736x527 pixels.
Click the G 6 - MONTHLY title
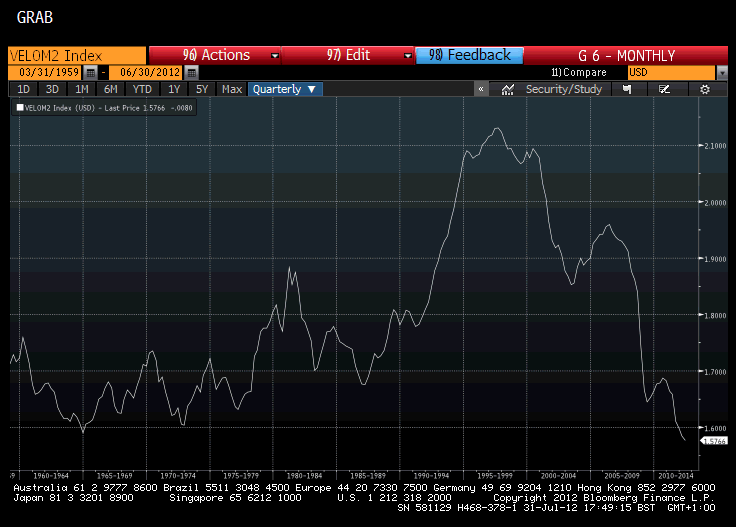(x=626, y=56)
